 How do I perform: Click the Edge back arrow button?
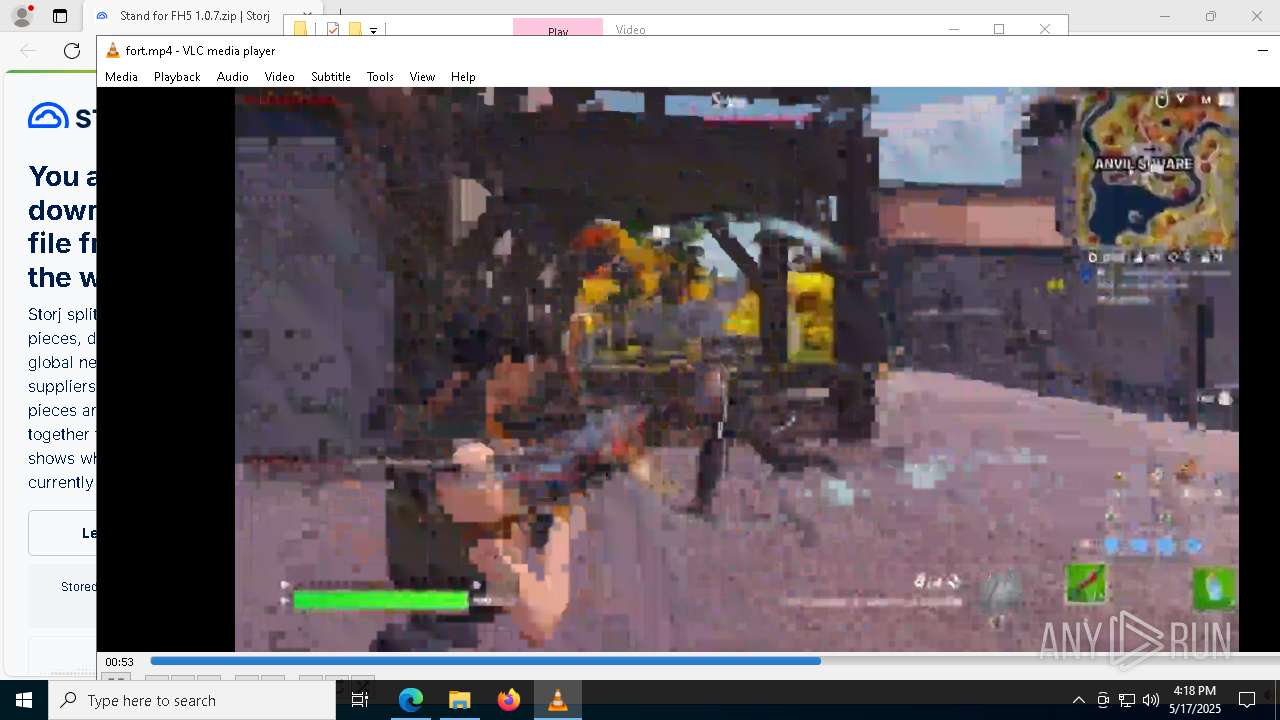[28, 50]
